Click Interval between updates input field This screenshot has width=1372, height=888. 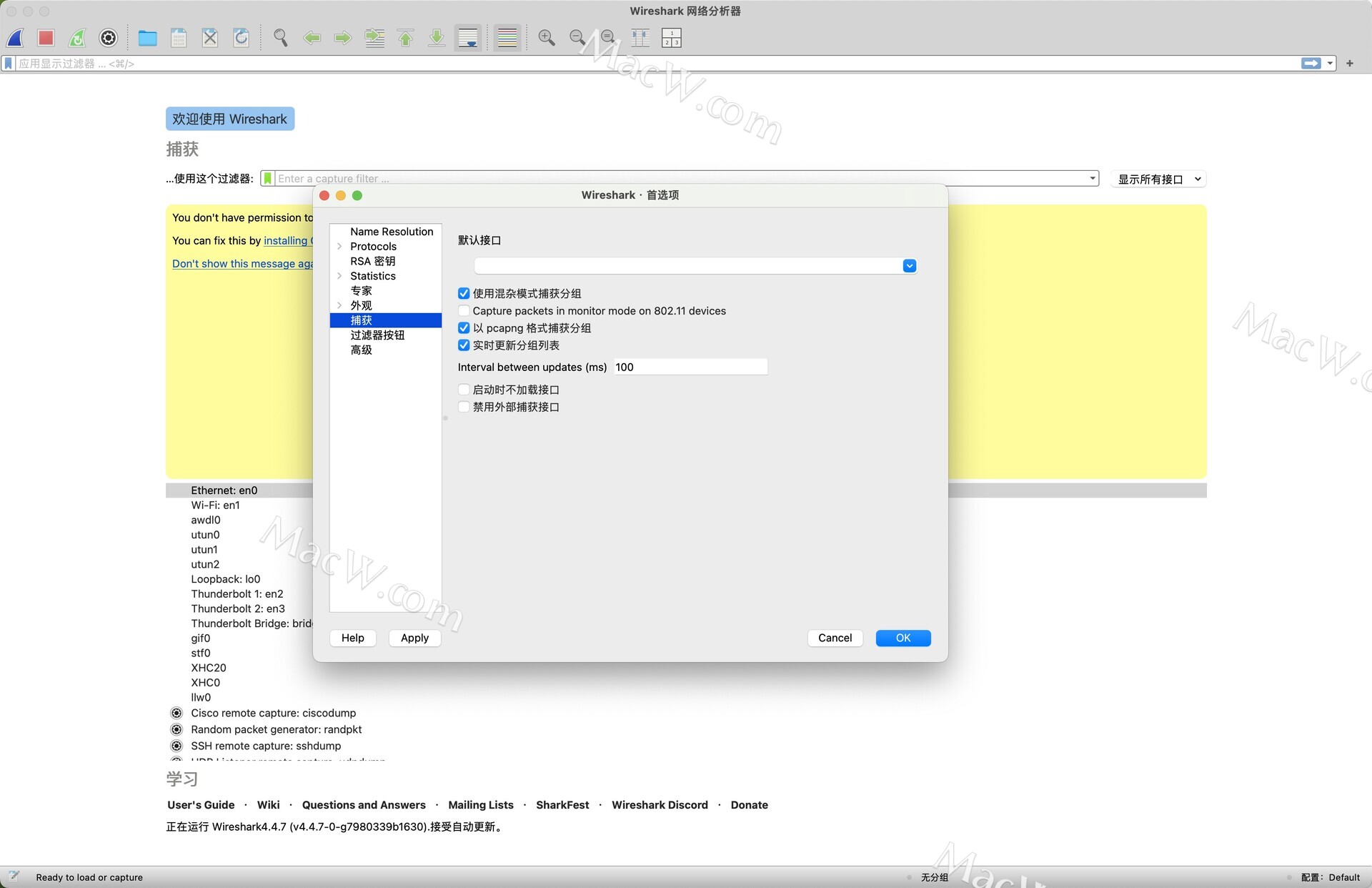point(690,367)
